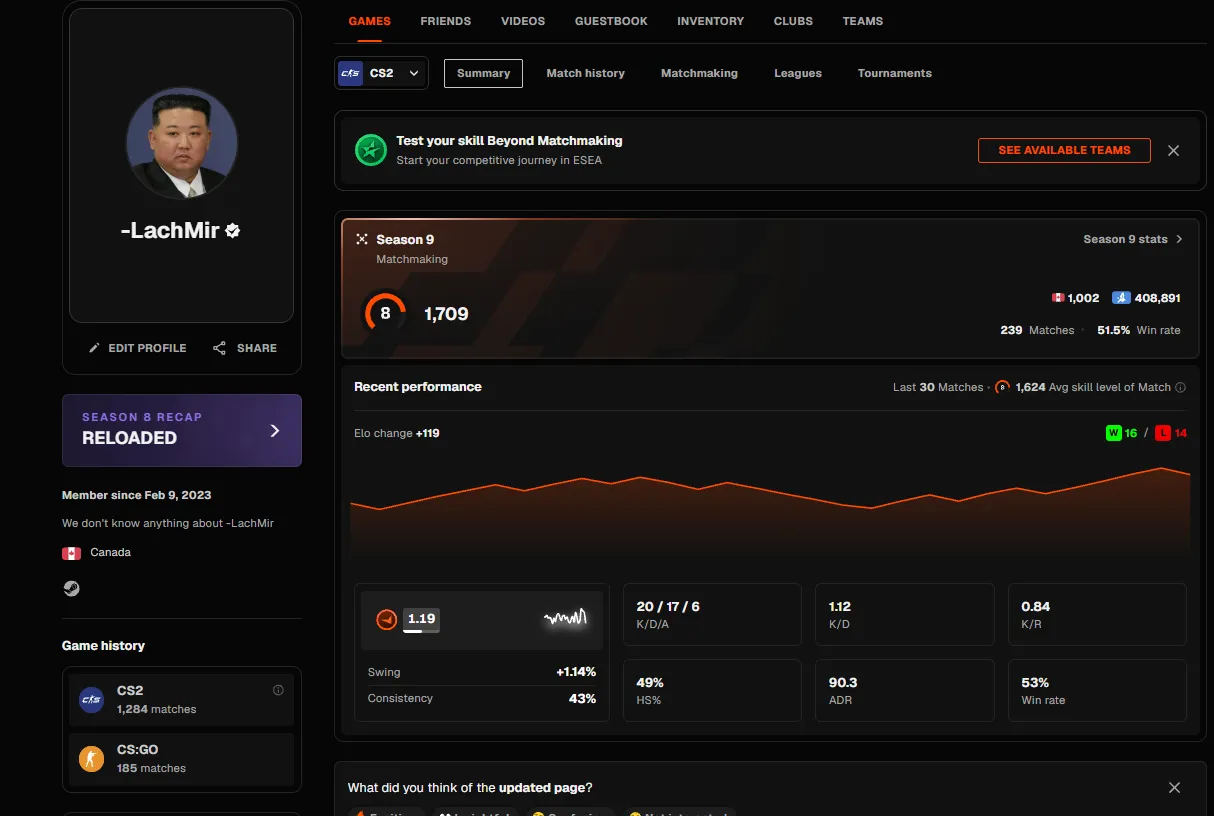Image resolution: width=1214 pixels, height=816 pixels.
Task: Click the CS:GO orange game icon
Action: 91,759
